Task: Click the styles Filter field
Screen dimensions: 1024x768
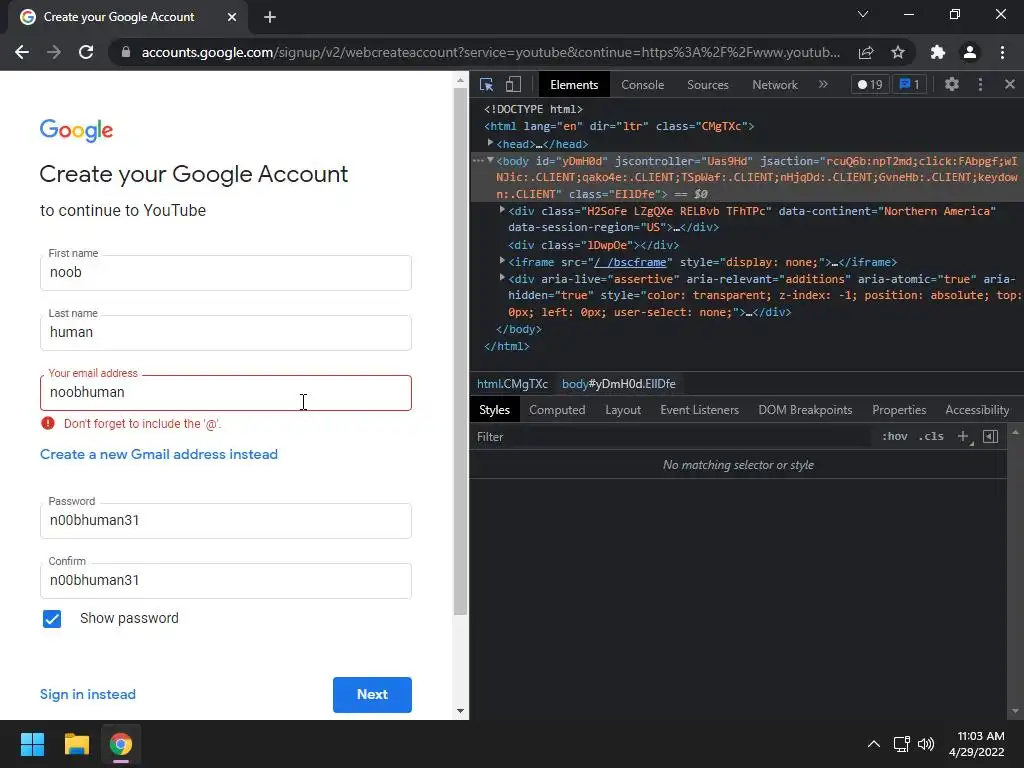Action: [x=673, y=437]
